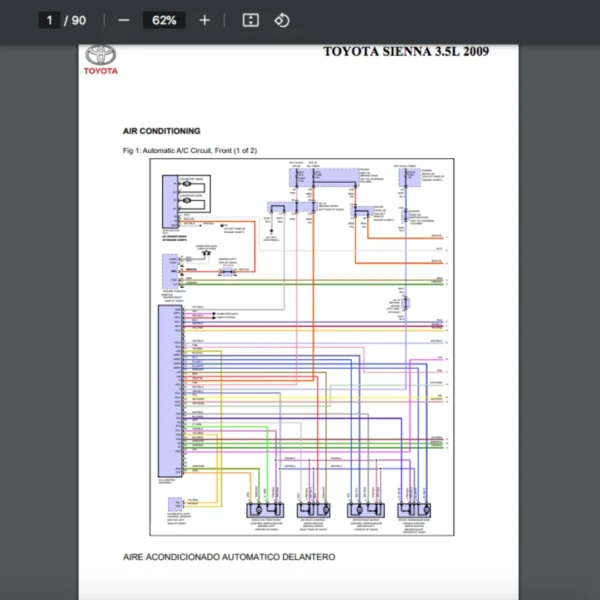Click the red TOYOTA wordmark under the logo
This screenshot has height=600, width=600.
[100, 72]
